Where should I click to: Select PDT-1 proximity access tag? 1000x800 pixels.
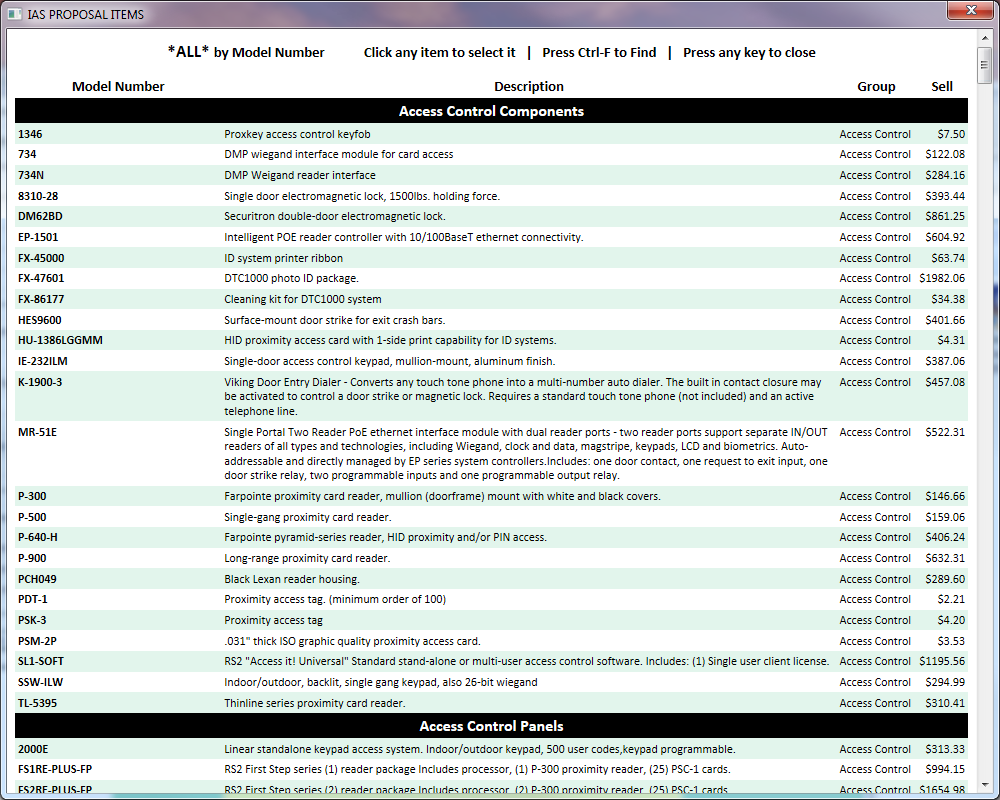pos(491,599)
